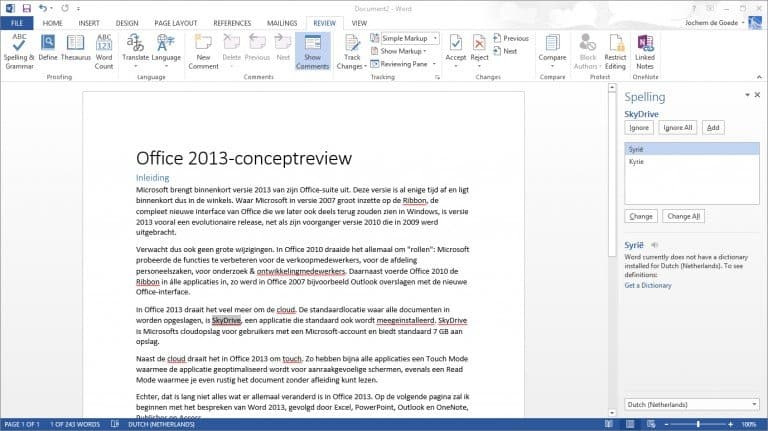Screen dimensions: 768x431
Task: Accept the current change
Action: (x=456, y=48)
